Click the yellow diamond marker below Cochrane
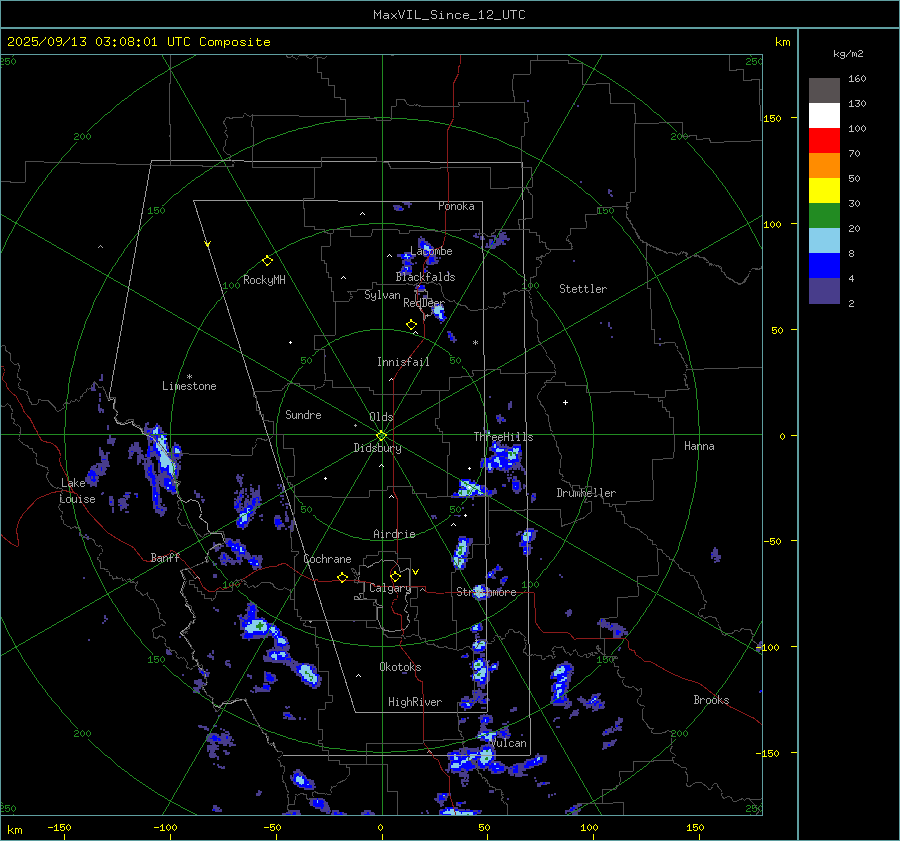The width and height of the screenshot is (900, 841). pyautogui.click(x=342, y=577)
